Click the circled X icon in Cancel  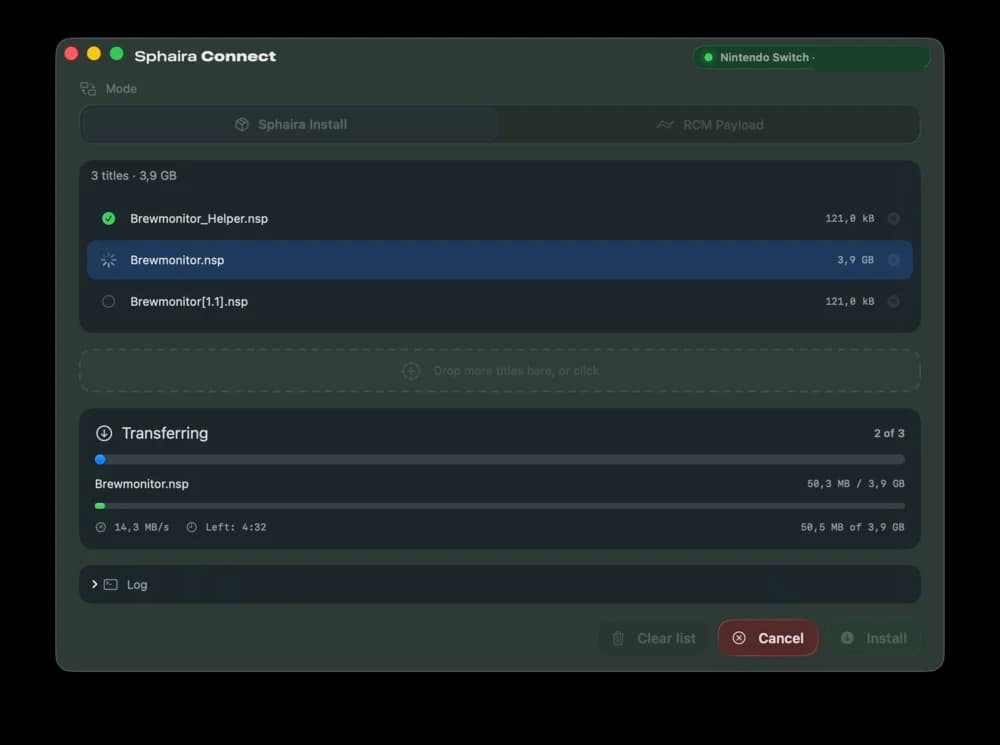pyautogui.click(x=739, y=638)
